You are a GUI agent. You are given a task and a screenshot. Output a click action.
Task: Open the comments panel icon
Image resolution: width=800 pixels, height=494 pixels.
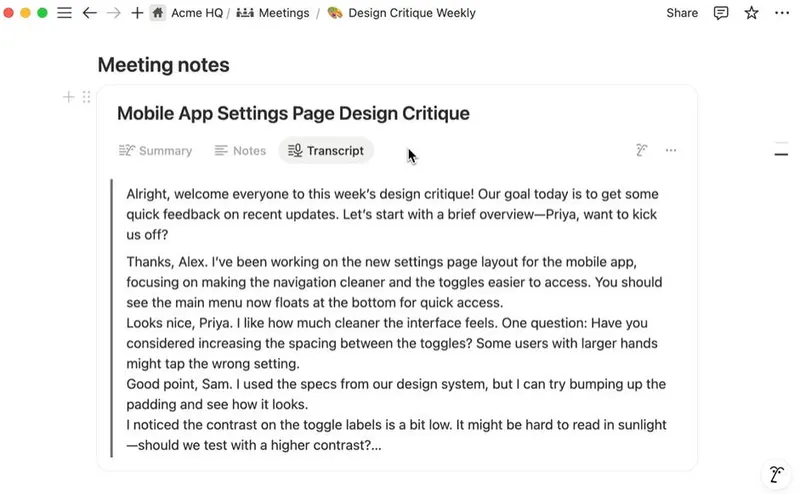[x=721, y=13]
